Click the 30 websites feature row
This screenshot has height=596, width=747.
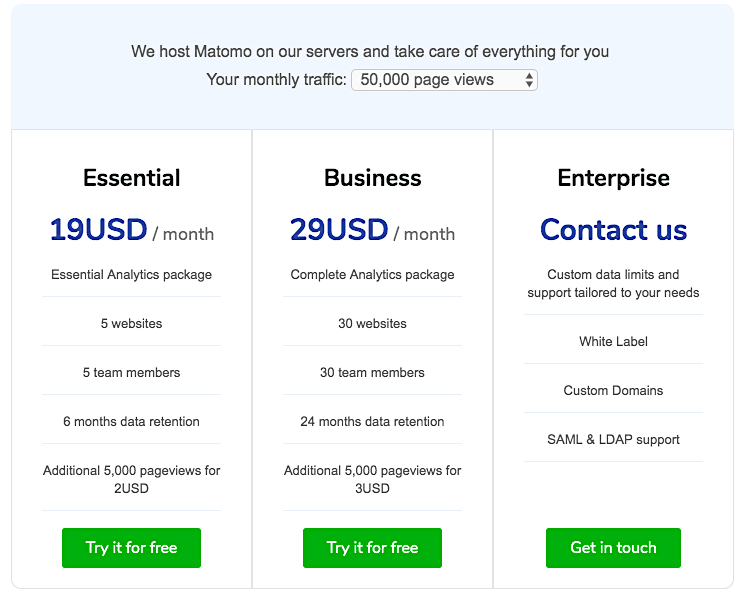pos(373,323)
